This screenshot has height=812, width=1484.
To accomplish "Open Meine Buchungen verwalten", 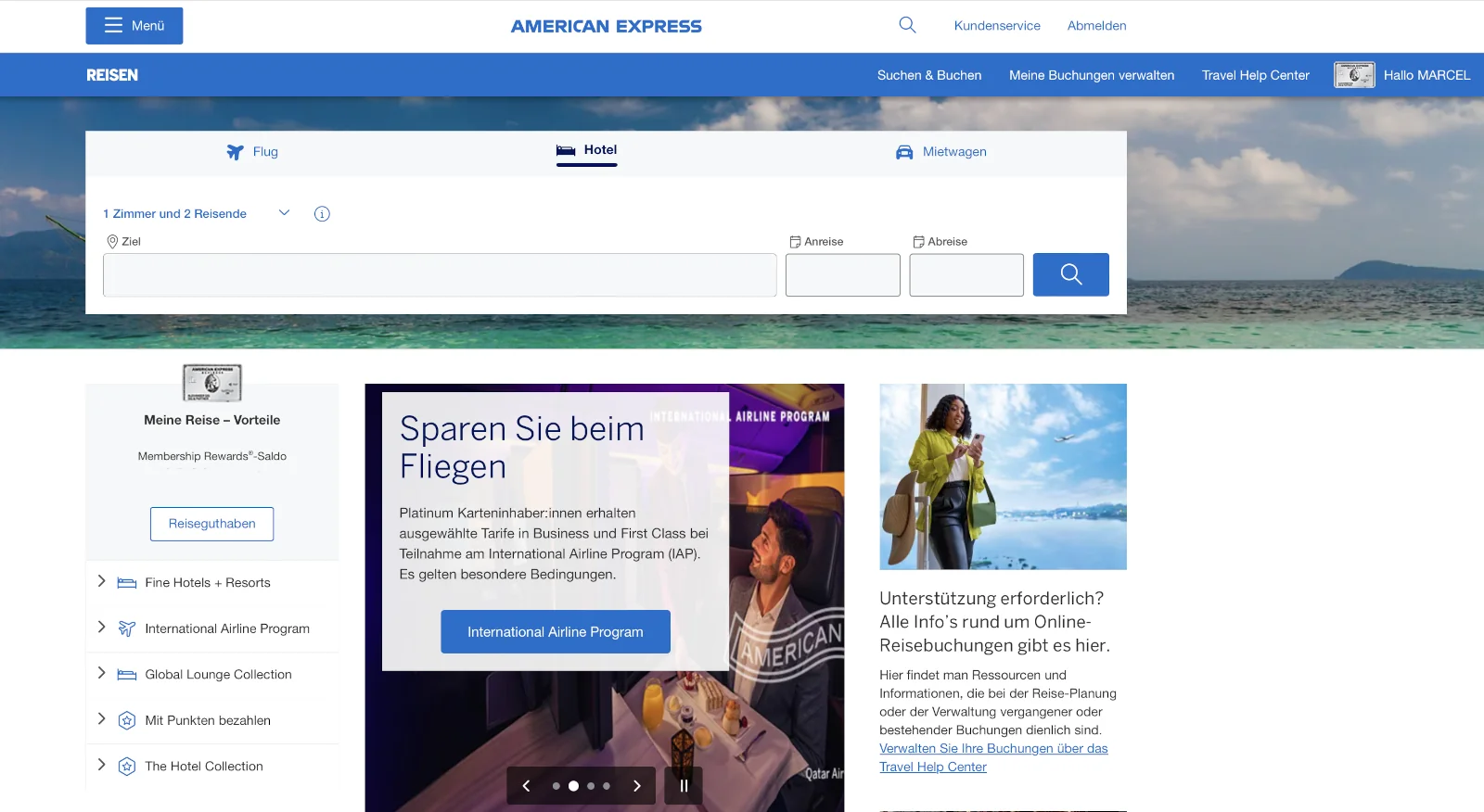I will tap(1092, 75).
